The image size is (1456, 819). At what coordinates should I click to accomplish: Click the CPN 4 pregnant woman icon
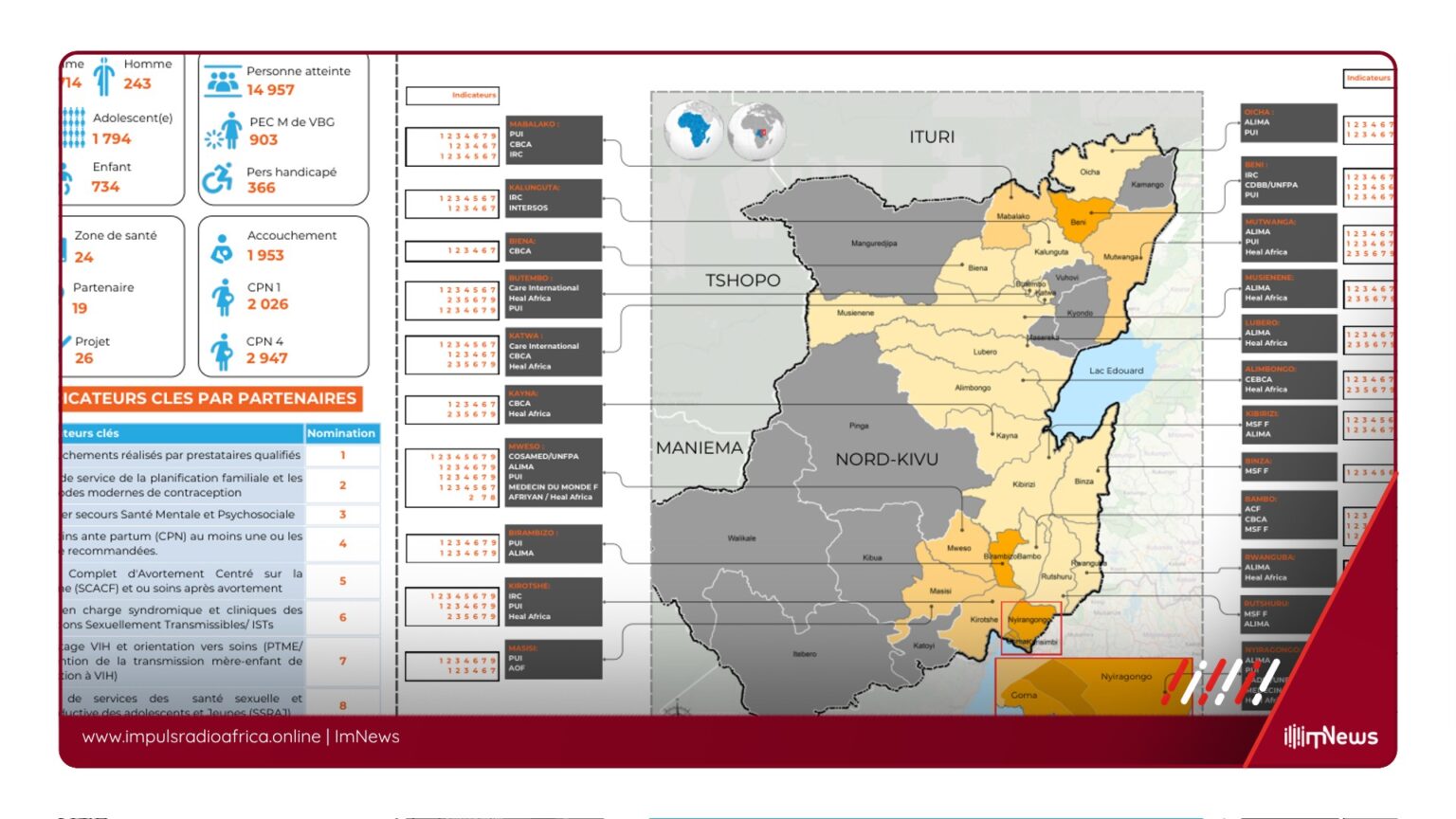222,351
